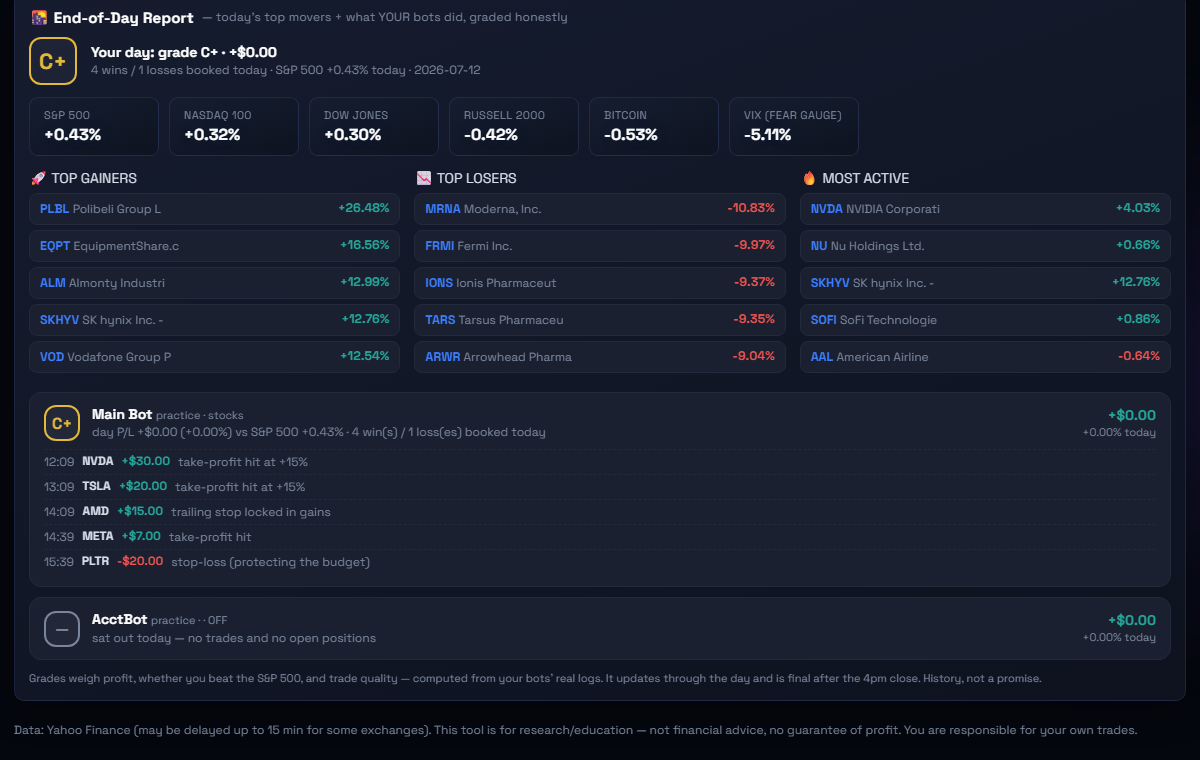Select MRNA Moderna loser row
Screen dimensions: 1200x760
click(x=600, y=209)
